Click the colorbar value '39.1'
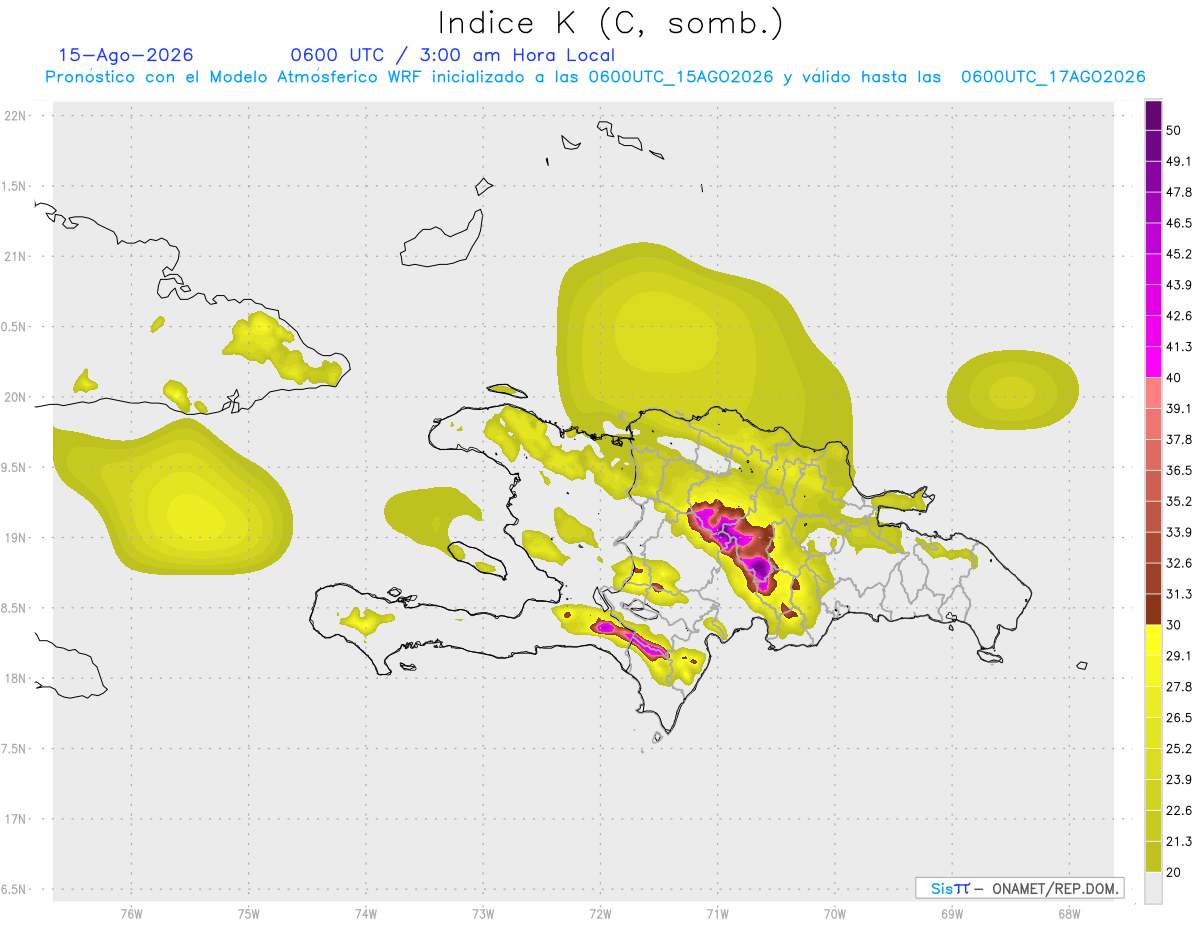 point(1179,408)
